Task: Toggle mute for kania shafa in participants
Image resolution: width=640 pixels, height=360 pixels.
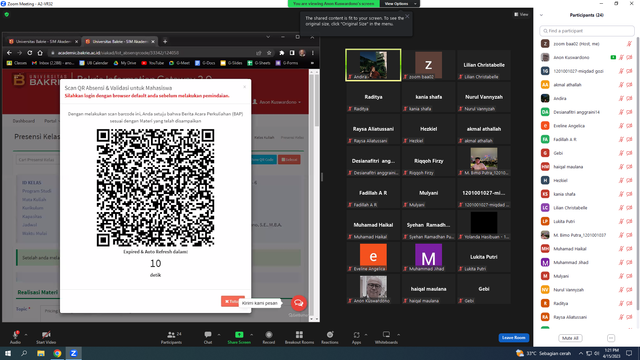Action: coord(622,194)
